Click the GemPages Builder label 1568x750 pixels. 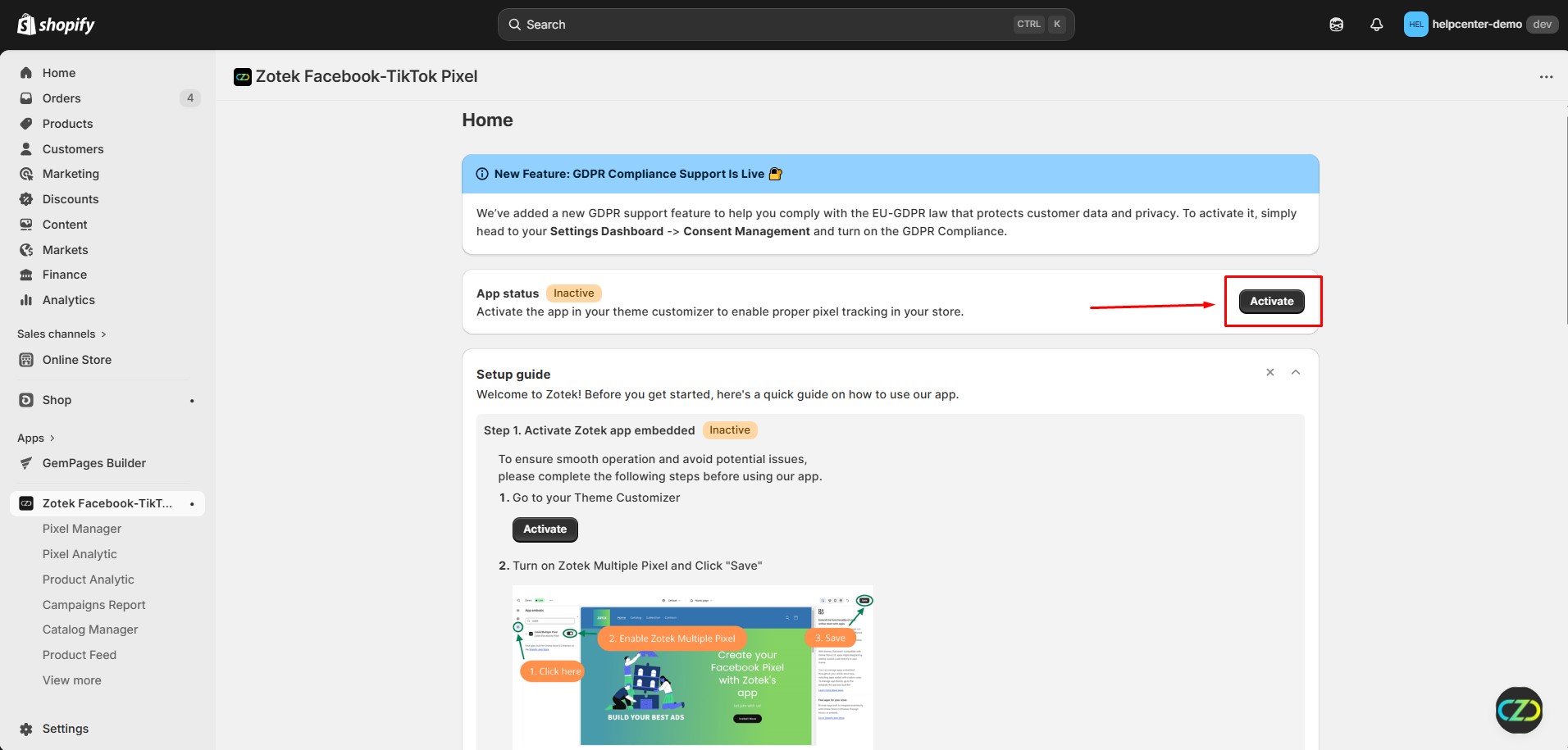click(94, 463)
